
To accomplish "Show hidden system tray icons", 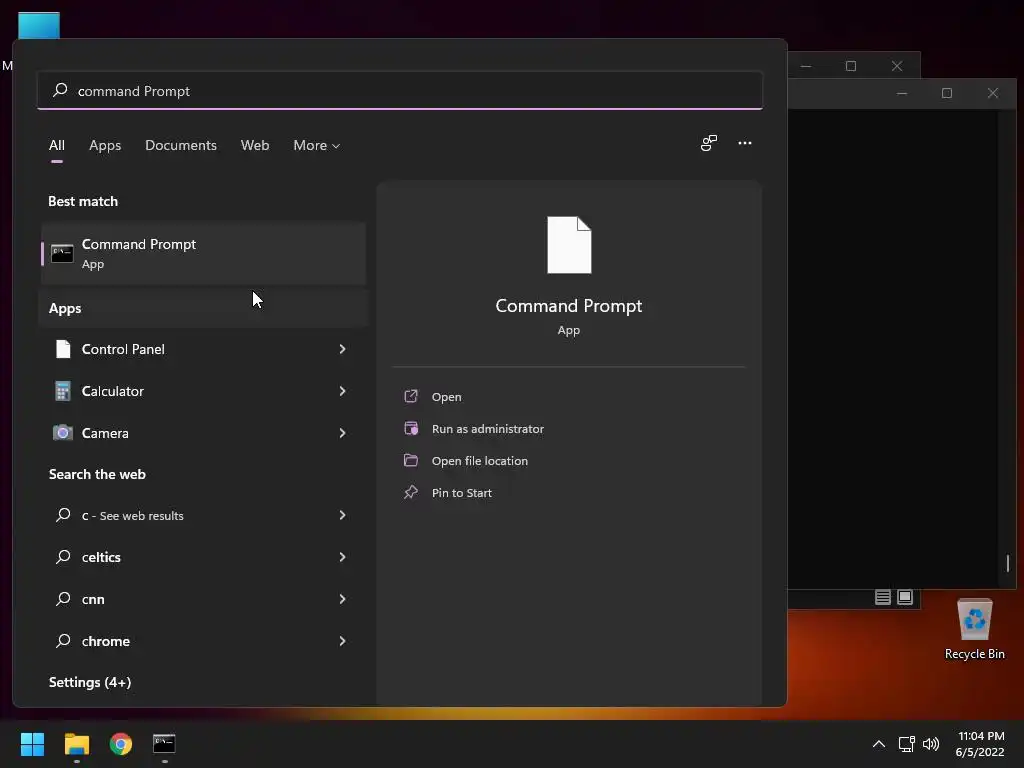I will pos(879,744).
